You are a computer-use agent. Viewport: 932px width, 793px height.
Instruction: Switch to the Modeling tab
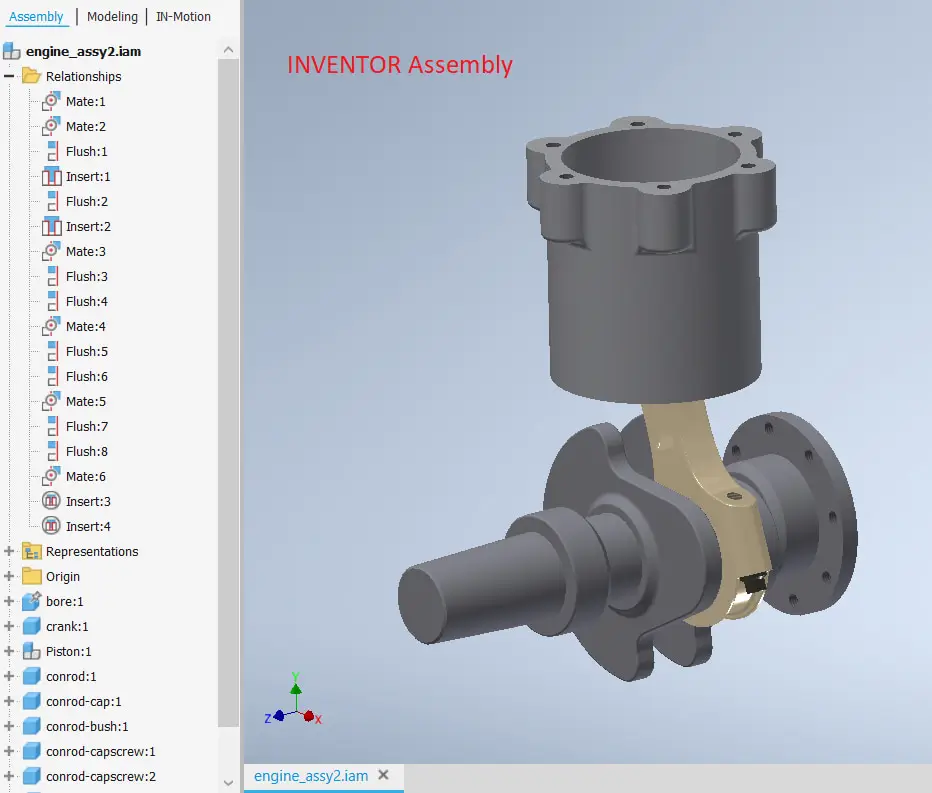click(x=111, y=16)
